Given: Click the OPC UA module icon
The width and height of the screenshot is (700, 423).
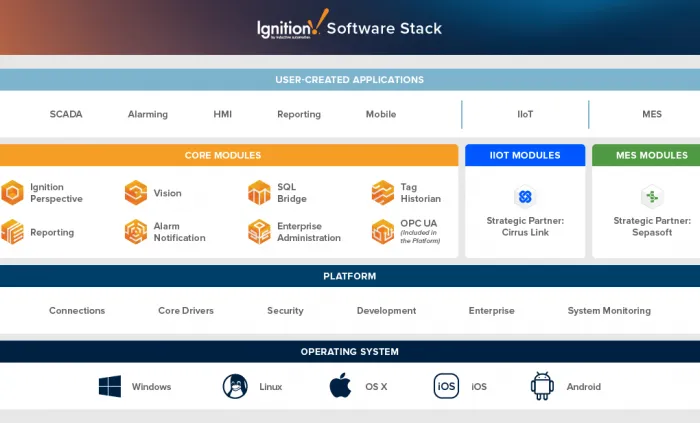Looking at the screenshot, I should point(383,232).
